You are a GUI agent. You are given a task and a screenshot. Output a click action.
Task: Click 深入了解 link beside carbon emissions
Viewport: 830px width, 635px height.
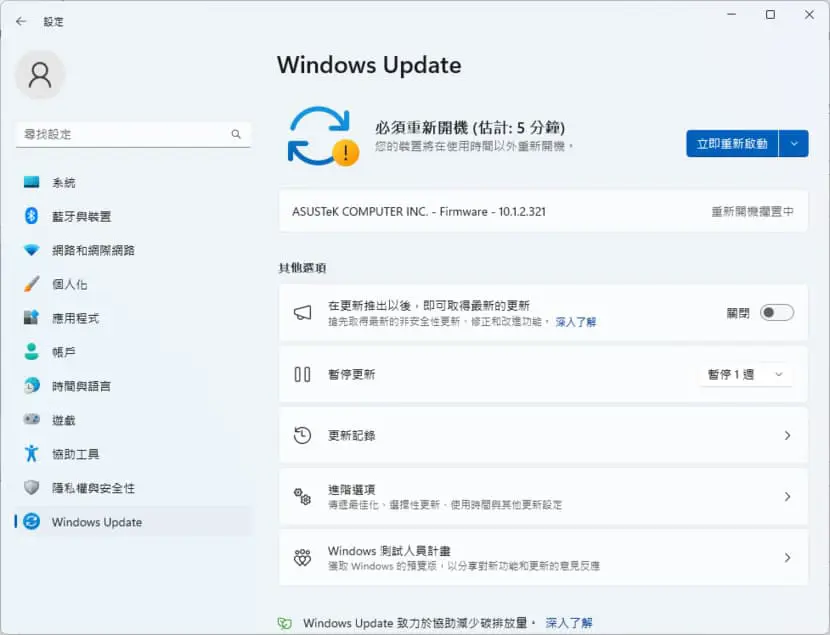pos(569,623)
